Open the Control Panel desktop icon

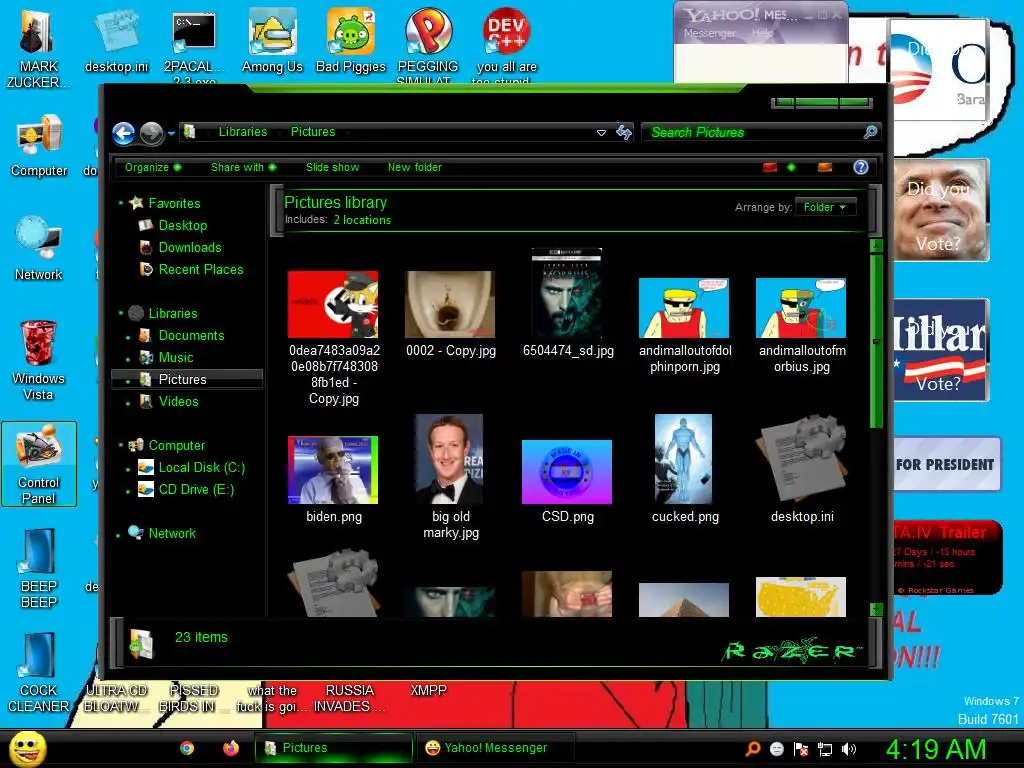pyautogui.click(x=39, y=464)
